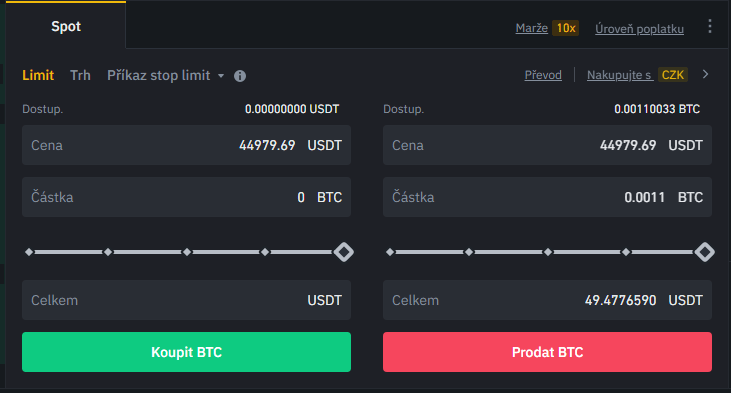Screen dimensions: 731x393
Task: Expand the Příkaz stop limit dropdown
Action: point(166,76)
